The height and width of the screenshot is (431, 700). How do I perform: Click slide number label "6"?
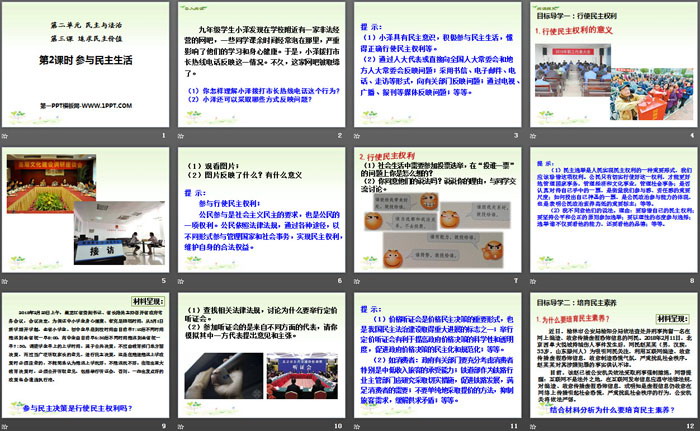(340, 280)
